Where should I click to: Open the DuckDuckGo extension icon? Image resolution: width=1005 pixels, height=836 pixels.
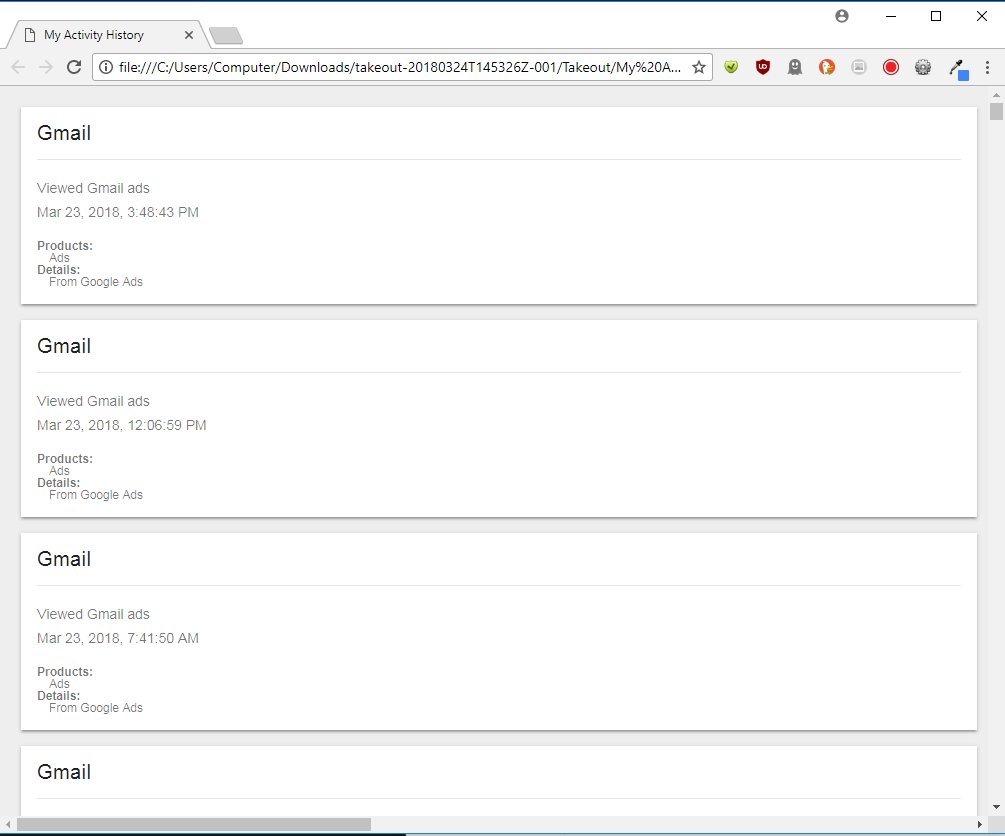pyautogui.click(x=827, y=67)
